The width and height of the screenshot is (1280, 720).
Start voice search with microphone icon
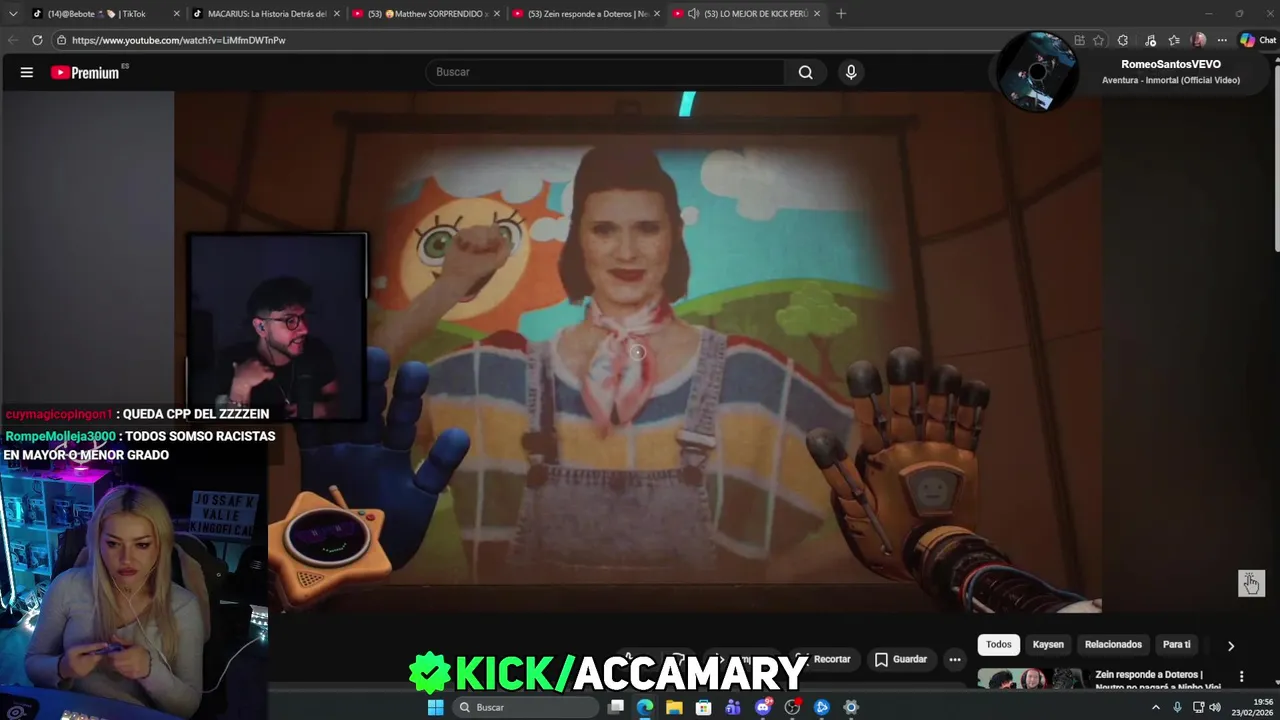pyautogui.click(x=851, y=72)
